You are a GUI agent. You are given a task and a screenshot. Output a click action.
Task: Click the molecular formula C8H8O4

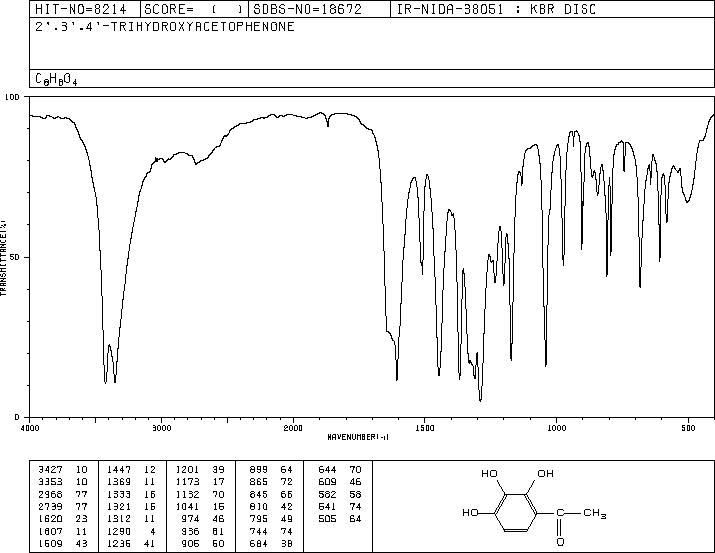coord(56,79)
